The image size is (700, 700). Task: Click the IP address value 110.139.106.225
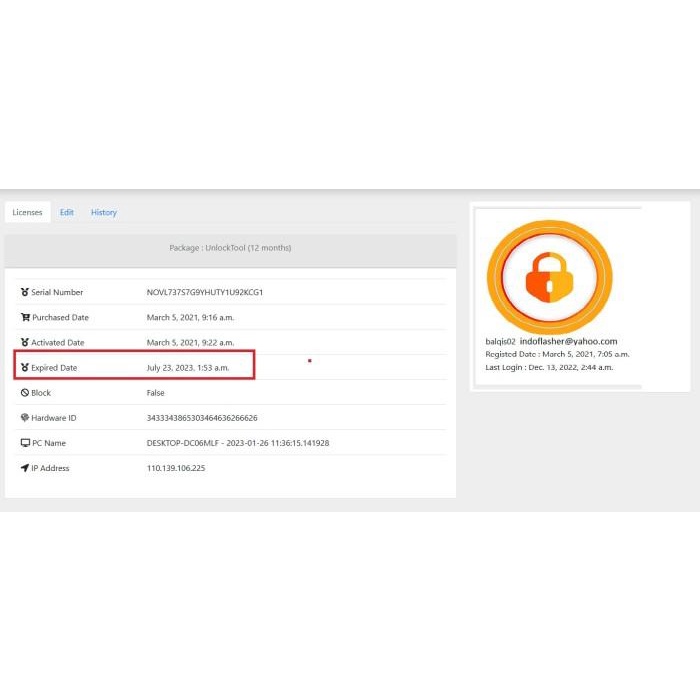[x=175, y=468]
